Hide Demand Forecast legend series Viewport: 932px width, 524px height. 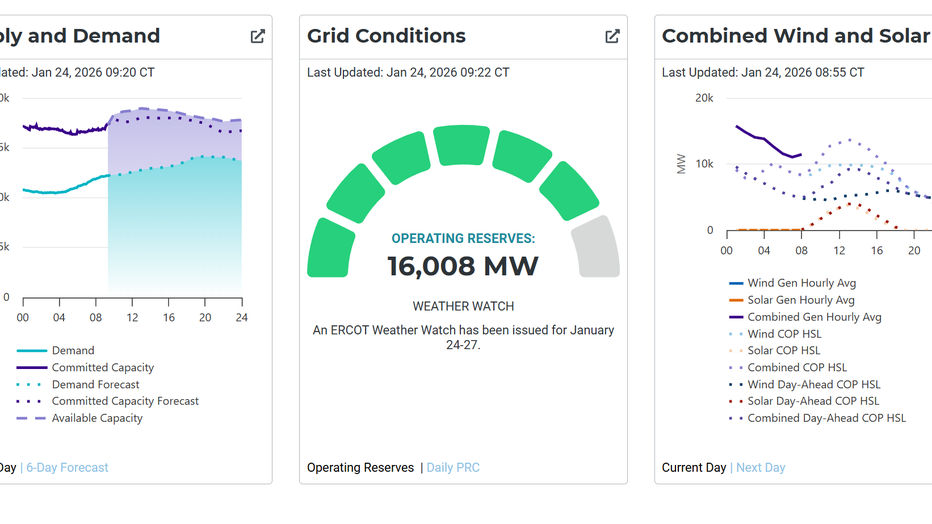(95, 384)
